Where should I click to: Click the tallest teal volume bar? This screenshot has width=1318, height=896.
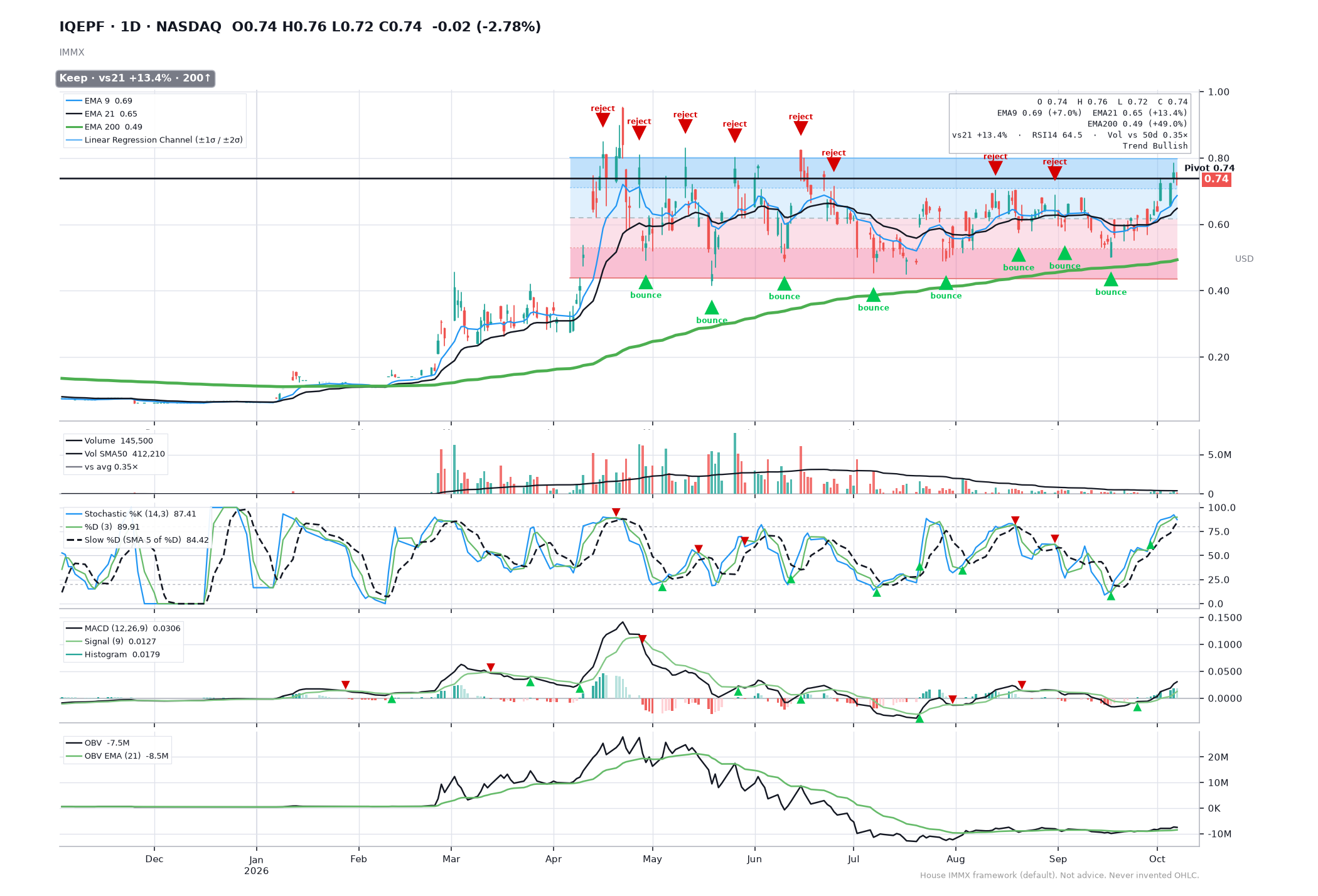tap(735, 463)
